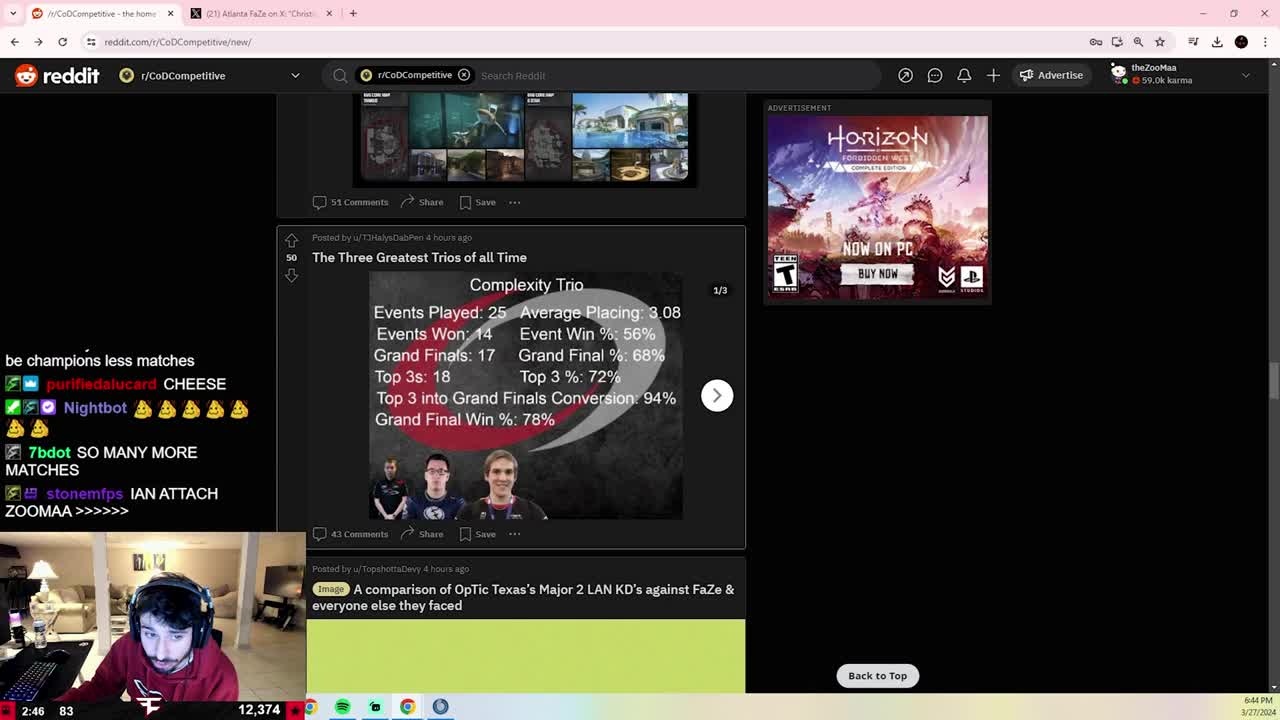Open Spotify from the taskbar
Screen dimensions: 1280x720
[342, 707]
